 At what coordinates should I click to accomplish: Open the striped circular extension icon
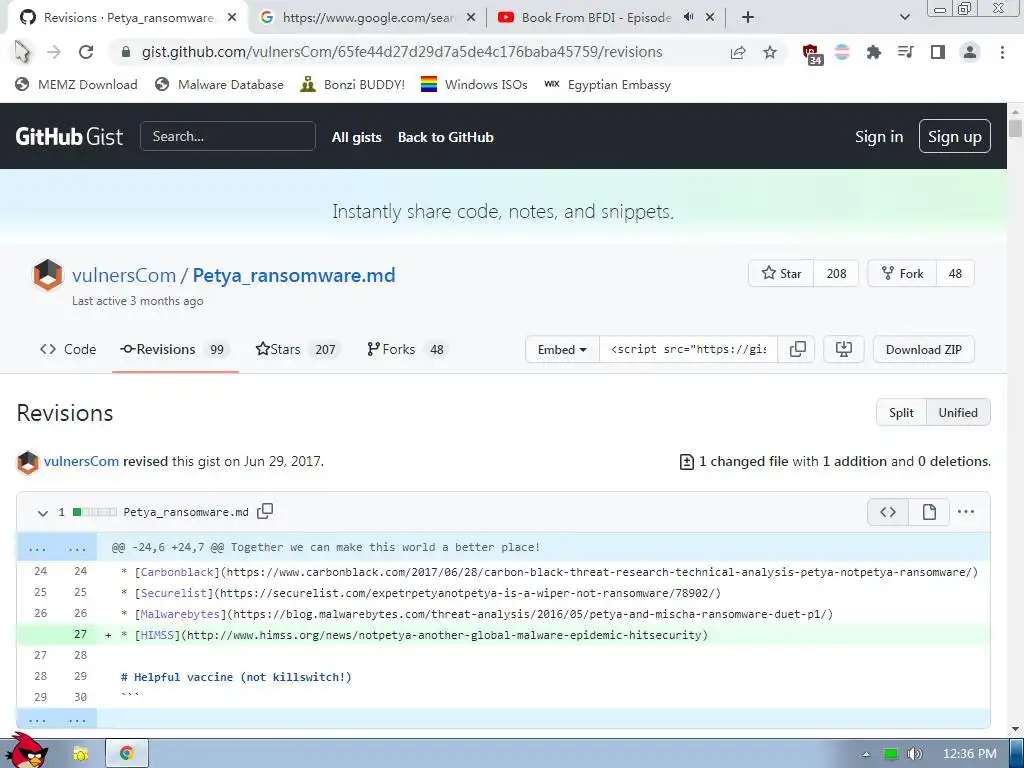842,52
